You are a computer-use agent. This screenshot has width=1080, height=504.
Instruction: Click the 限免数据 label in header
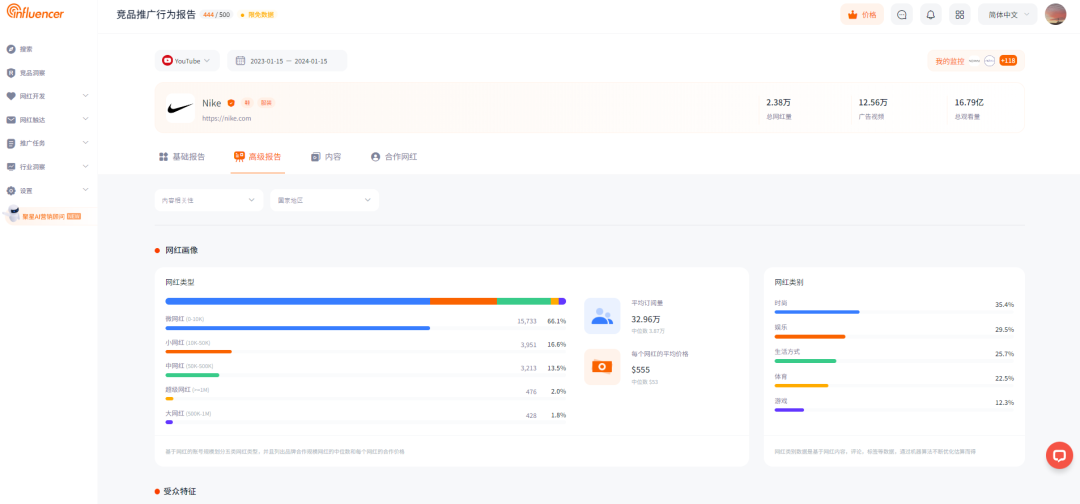(x=257, y=14)
